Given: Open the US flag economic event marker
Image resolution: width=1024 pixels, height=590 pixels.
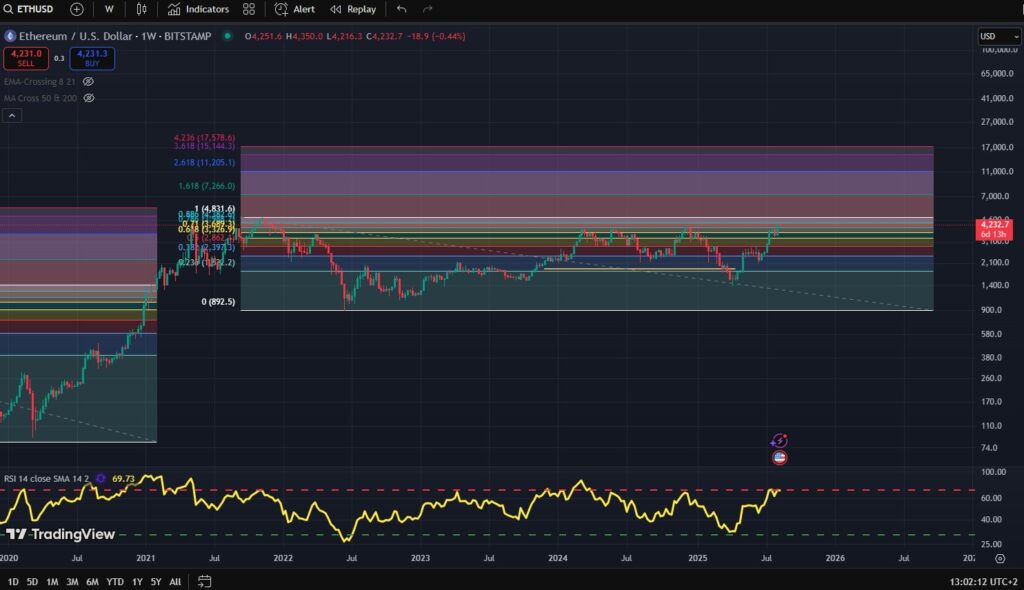Looking at the screenshot, I should pyautogui.click(x=779, y=457).
